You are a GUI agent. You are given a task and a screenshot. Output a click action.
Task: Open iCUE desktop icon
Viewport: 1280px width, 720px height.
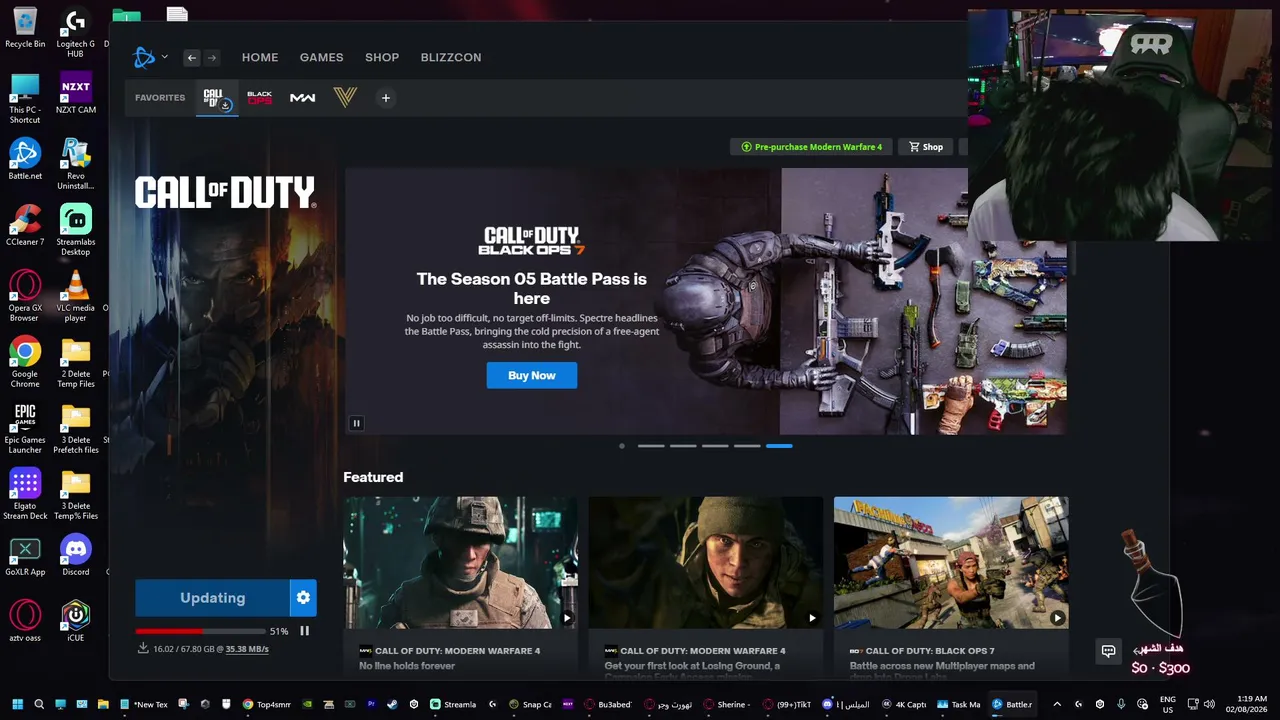tap(75, 621)
